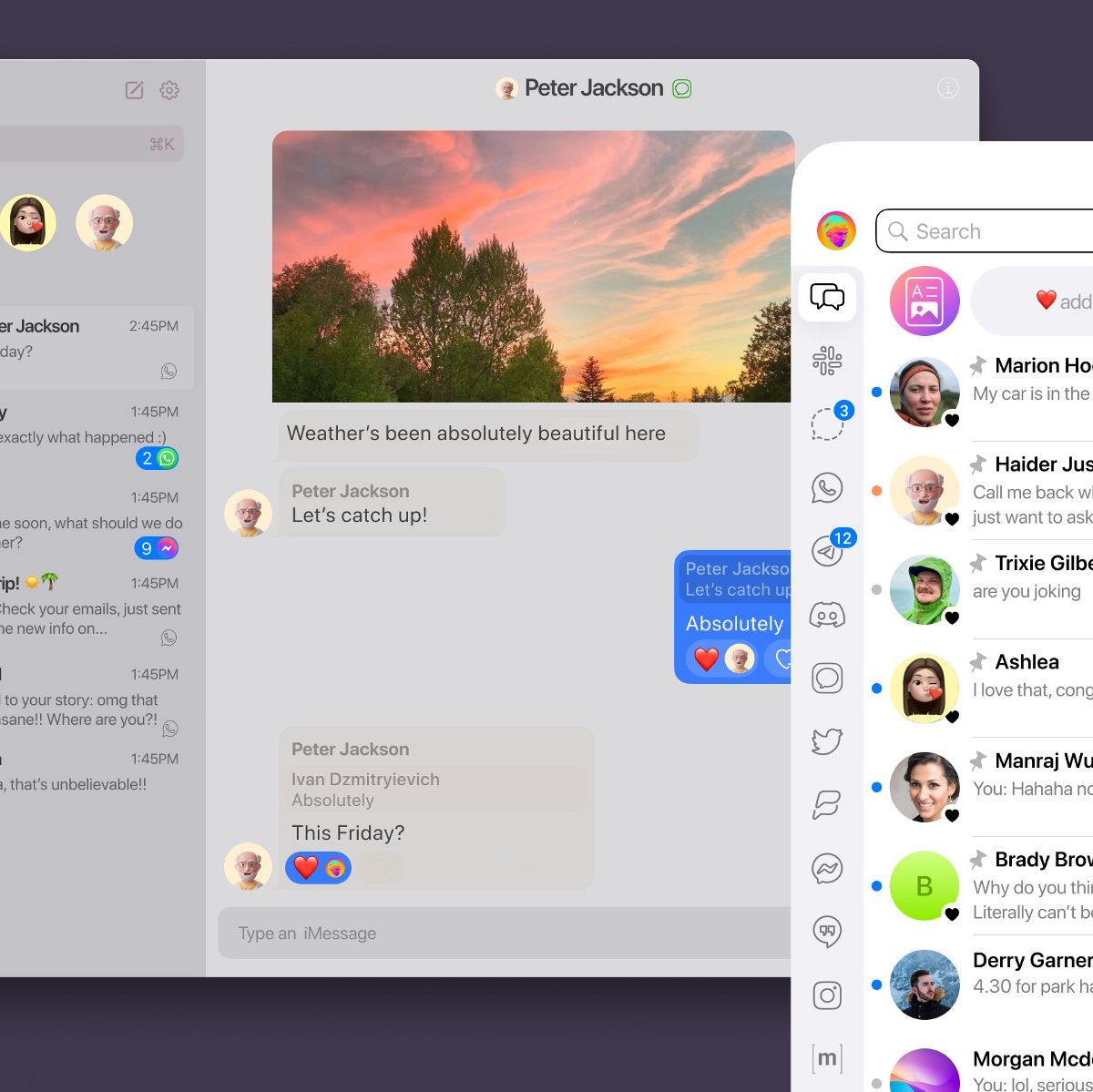Select the all chats bubbles sidebar icon
Viewport: 1093px width, 1092px height.
827,297
